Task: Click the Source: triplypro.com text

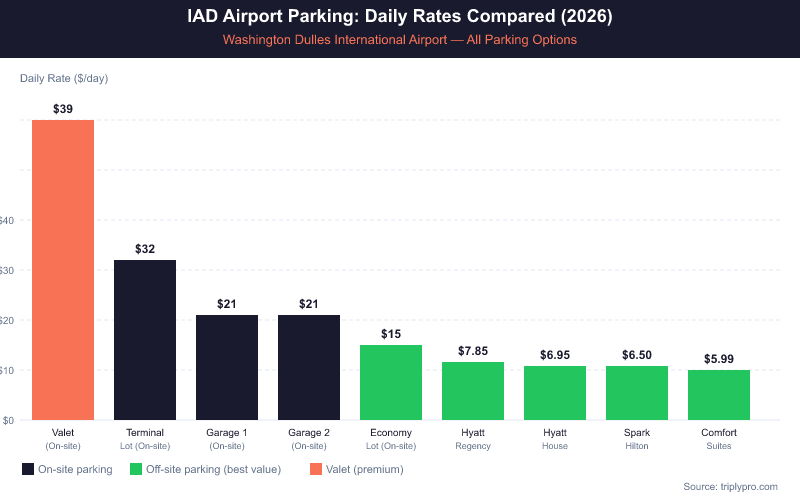Action: [730, 486]
